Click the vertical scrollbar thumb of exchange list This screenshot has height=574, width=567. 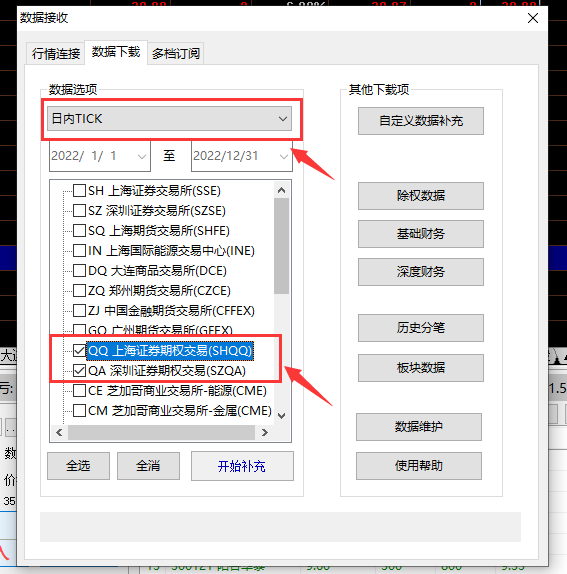[281, 246]
